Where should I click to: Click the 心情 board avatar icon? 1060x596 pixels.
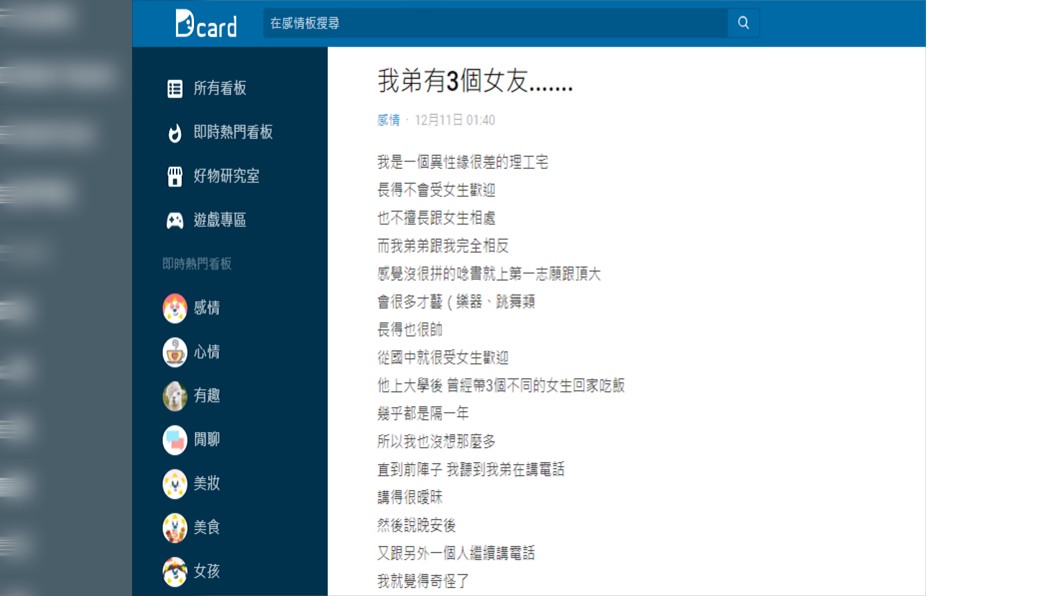click(x=174, y=352)
